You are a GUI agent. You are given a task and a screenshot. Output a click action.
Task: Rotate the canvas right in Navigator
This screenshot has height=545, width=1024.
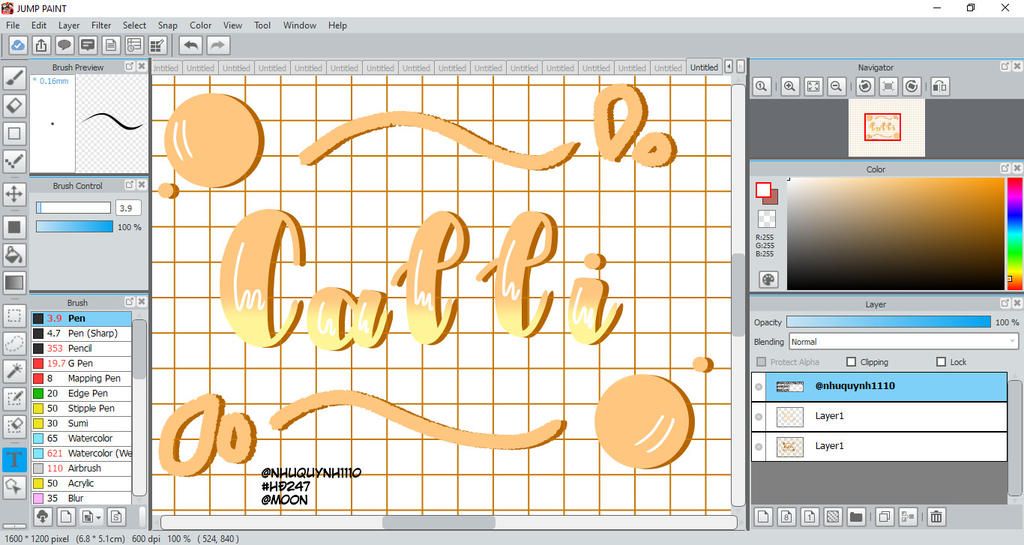coord(912,86)
